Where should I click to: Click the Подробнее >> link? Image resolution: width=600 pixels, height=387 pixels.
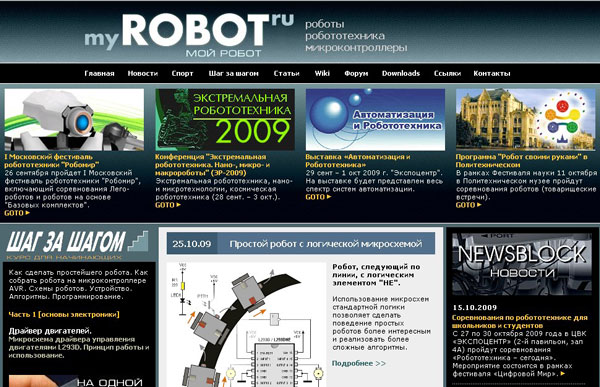coord(359,363)
